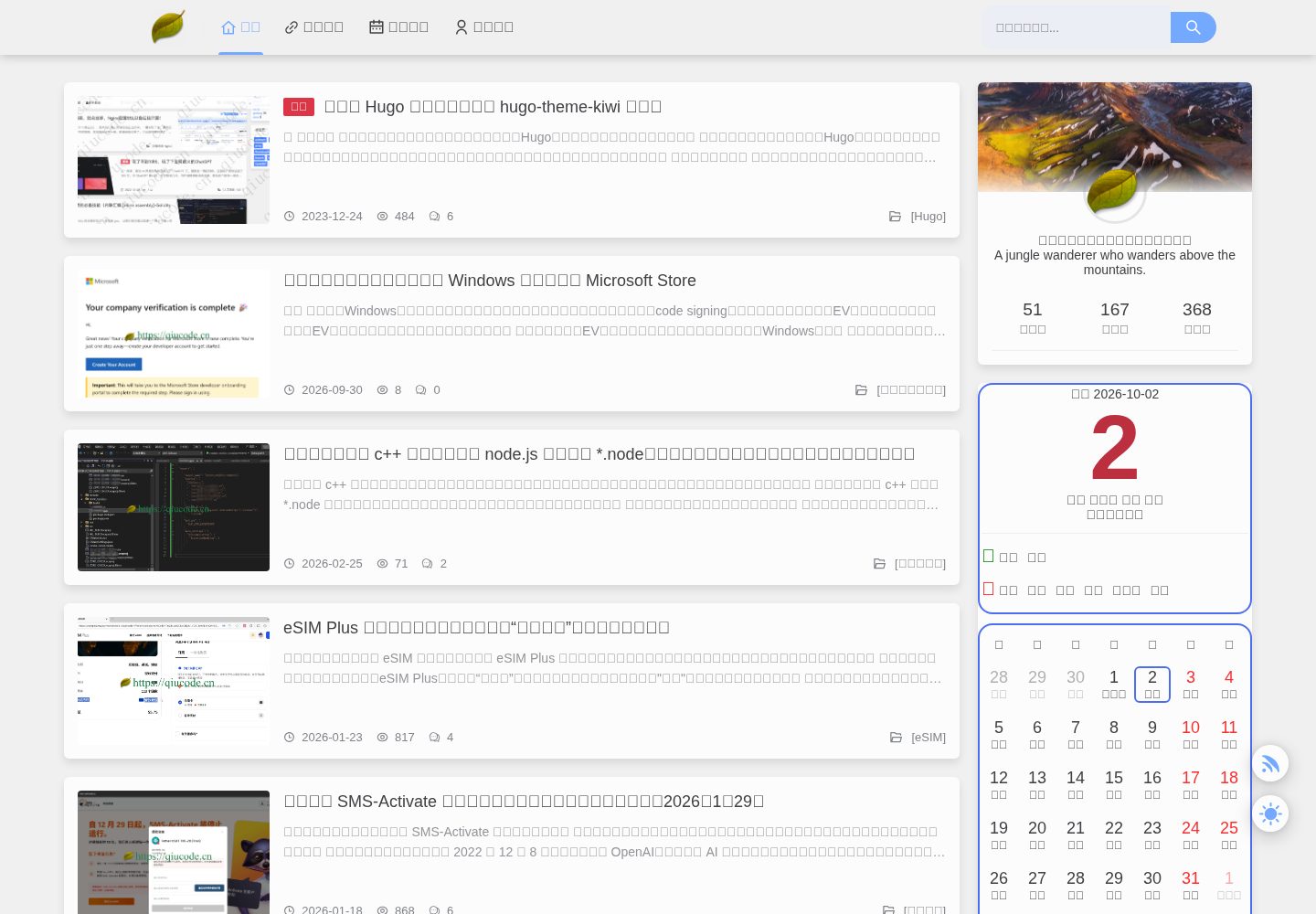The height and width of the screenshot is (914, 1316).
Task: Click the 51 stat in profile card
Action: click(x=1033, y=317)
